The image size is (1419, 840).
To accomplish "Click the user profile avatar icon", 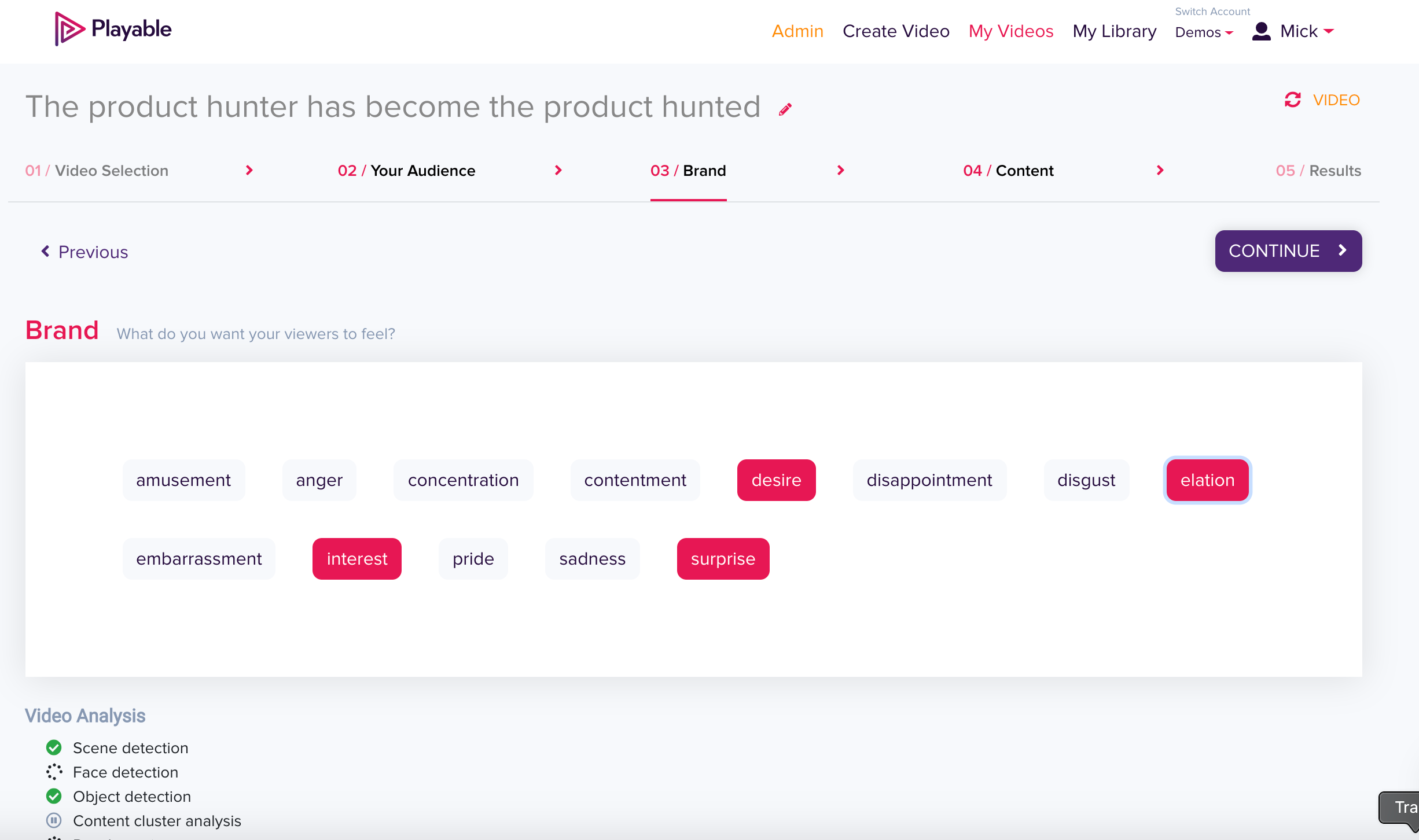I will tap(1262, 31).
